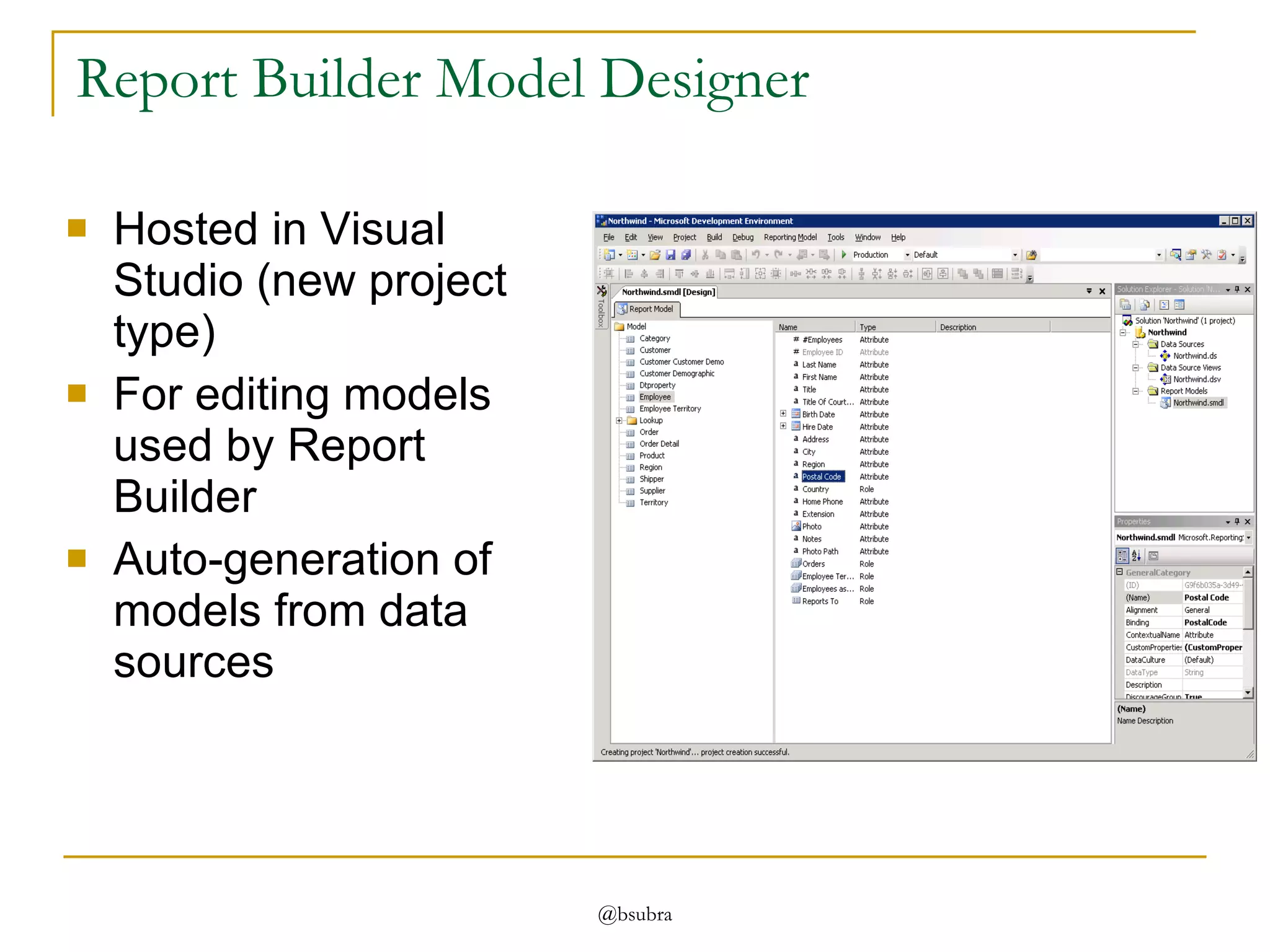Viewport: 1270px width, 952px height.
Task: Open the Default platform dropdown
Action: click(x=1015, y=255)
